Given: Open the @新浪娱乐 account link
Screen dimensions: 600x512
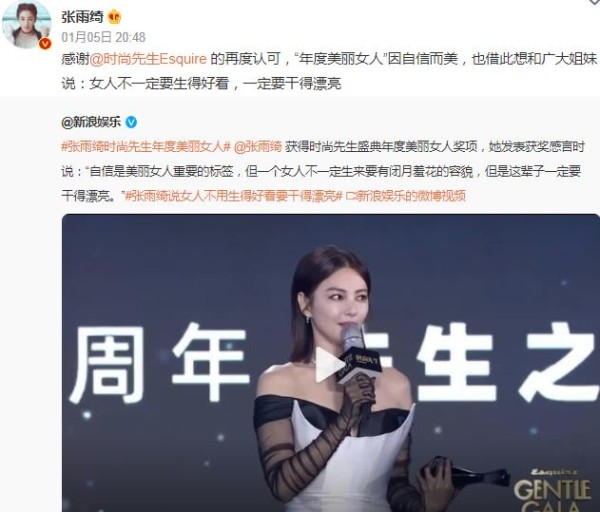Looking at the screenshot, I should click(91, 122).
